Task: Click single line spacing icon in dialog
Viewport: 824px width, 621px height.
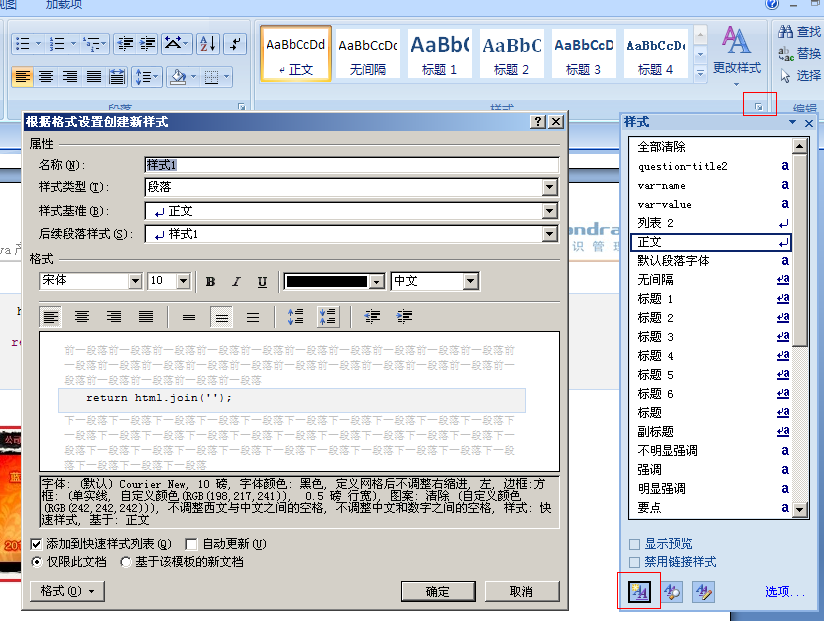Action: point(189,317)
